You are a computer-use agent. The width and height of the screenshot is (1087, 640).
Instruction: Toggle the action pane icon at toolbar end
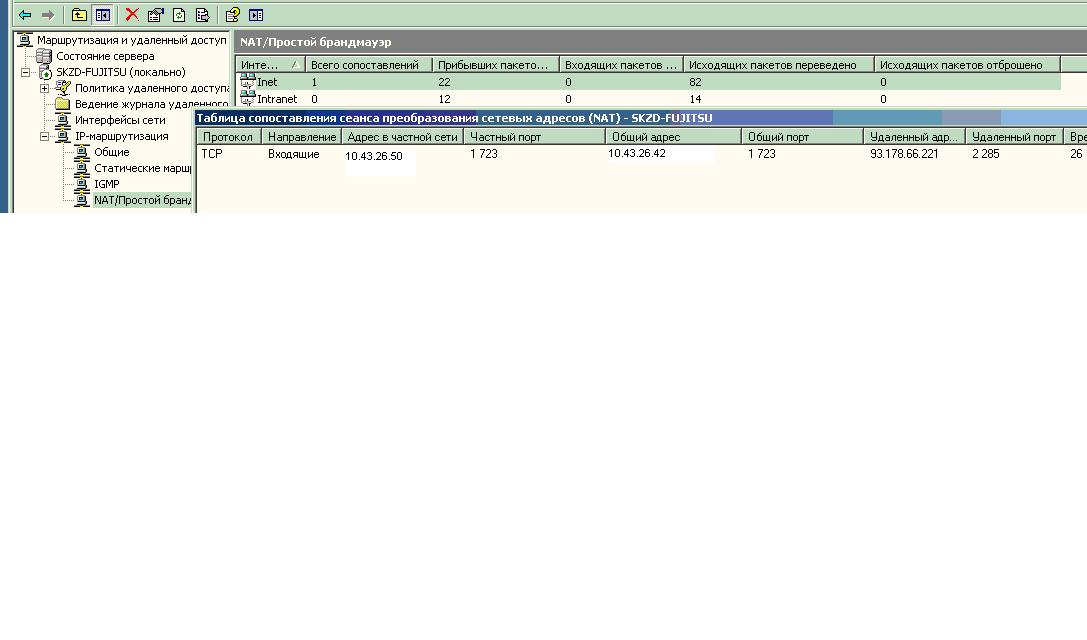coord(256,15)
